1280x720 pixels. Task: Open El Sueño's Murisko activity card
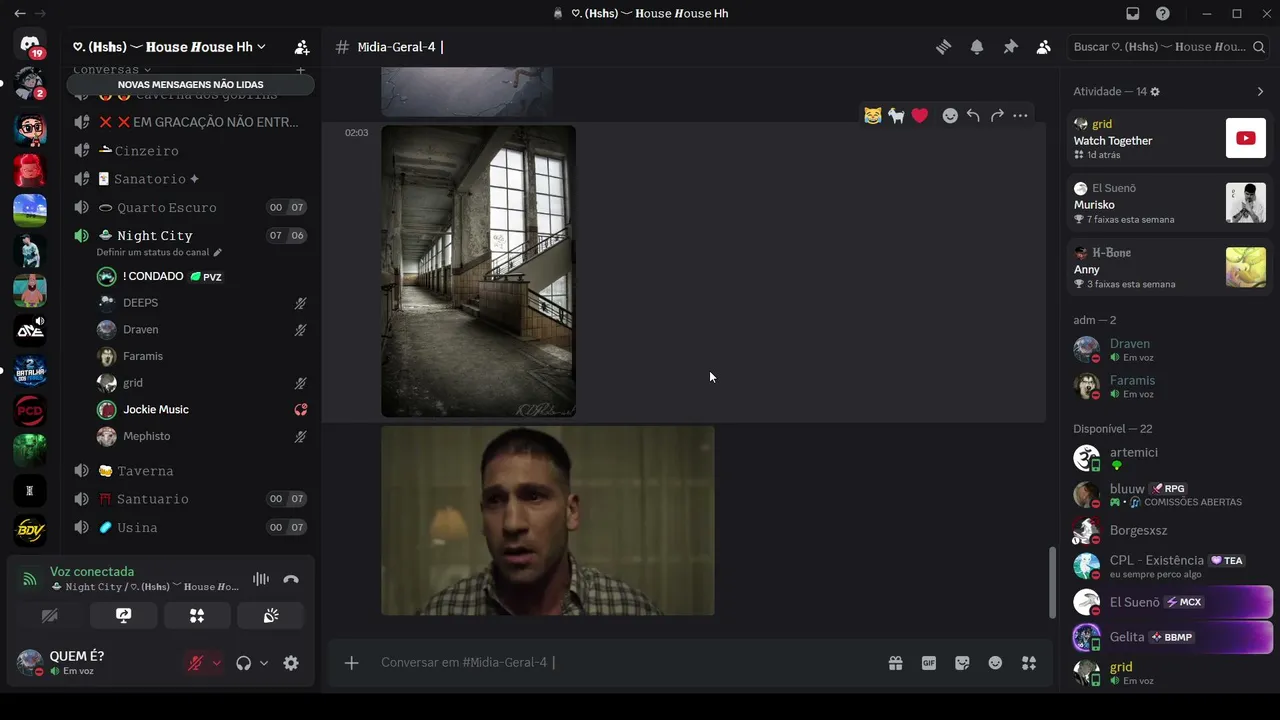pos(1169,203)
